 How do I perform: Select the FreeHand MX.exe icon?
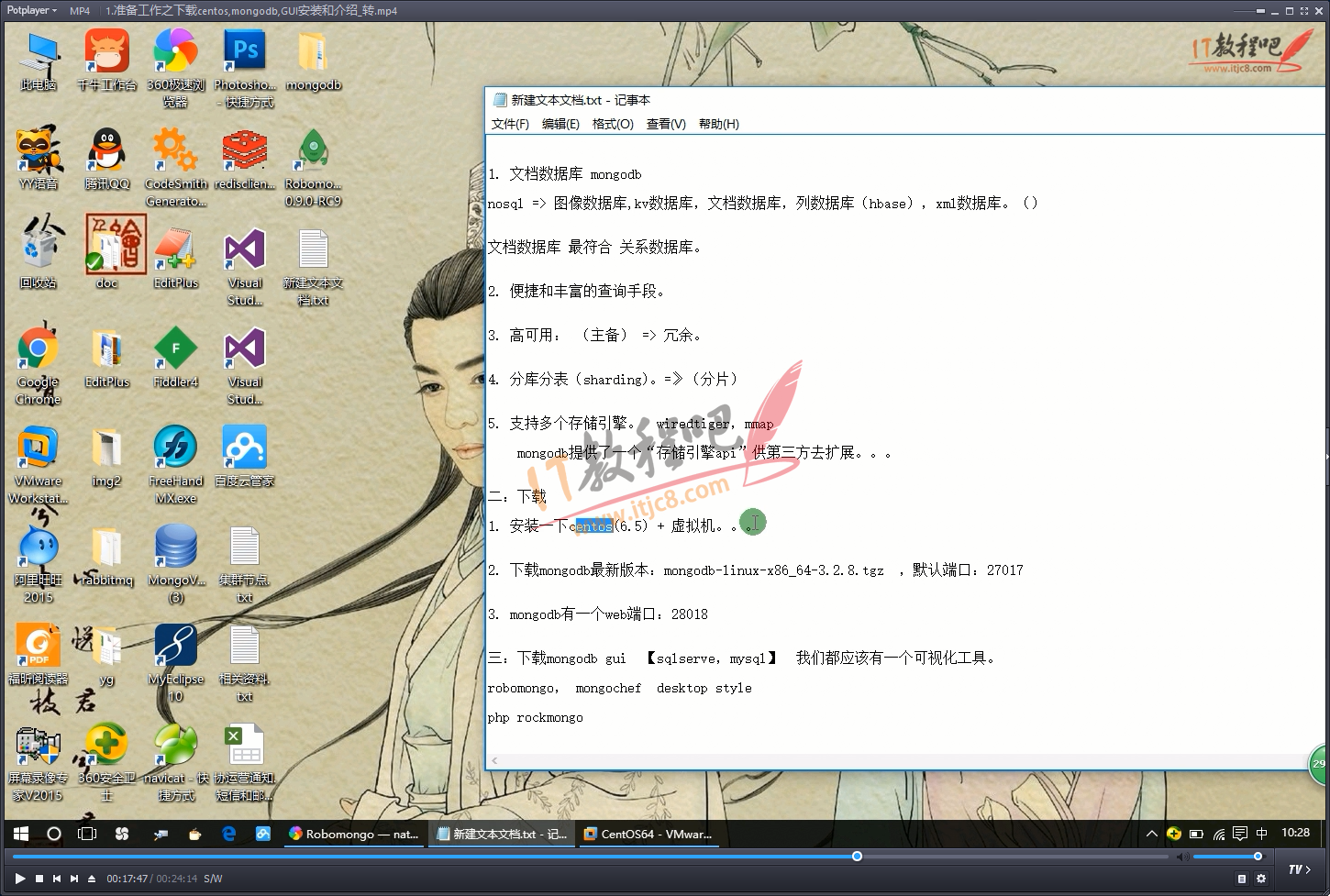175,465
